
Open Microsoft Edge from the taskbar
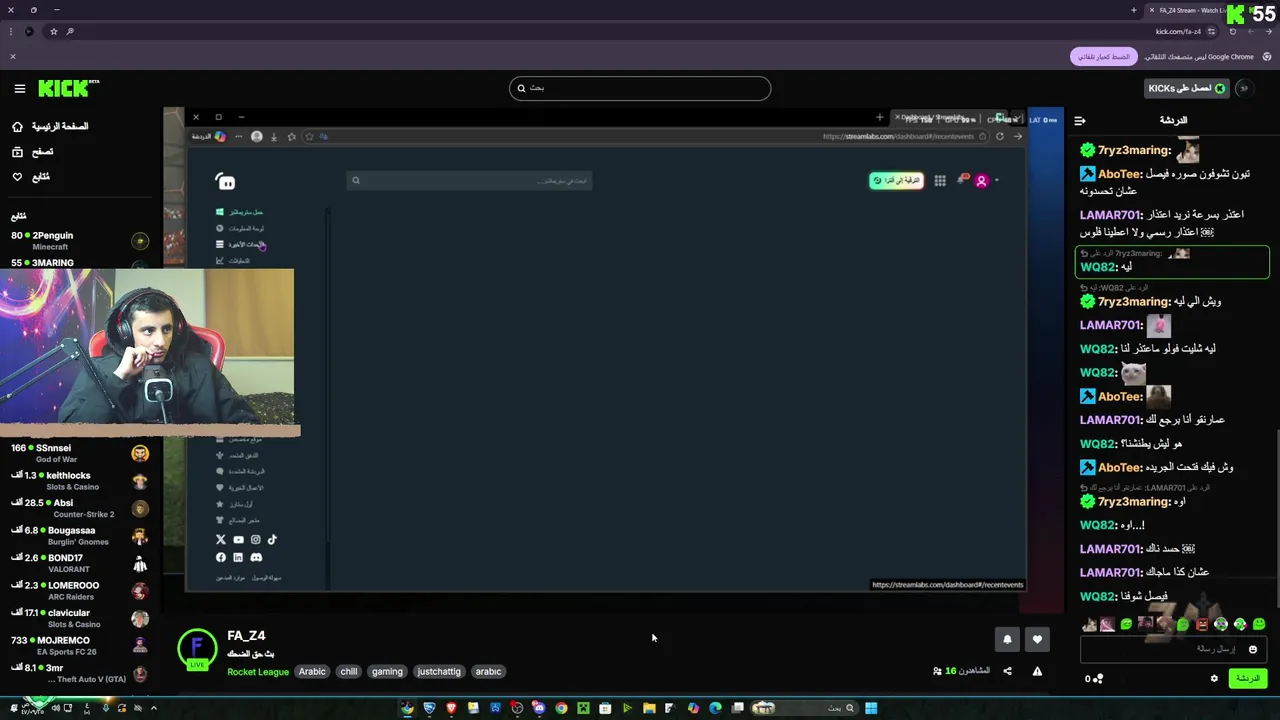click(715, 708)
